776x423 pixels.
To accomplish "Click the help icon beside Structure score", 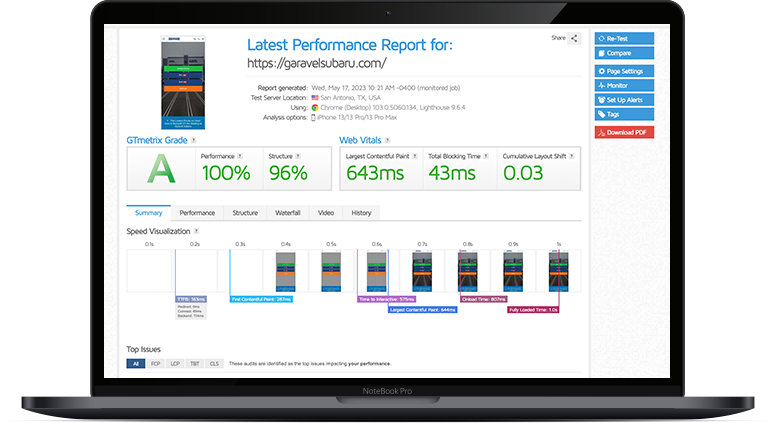I will 298,156.
